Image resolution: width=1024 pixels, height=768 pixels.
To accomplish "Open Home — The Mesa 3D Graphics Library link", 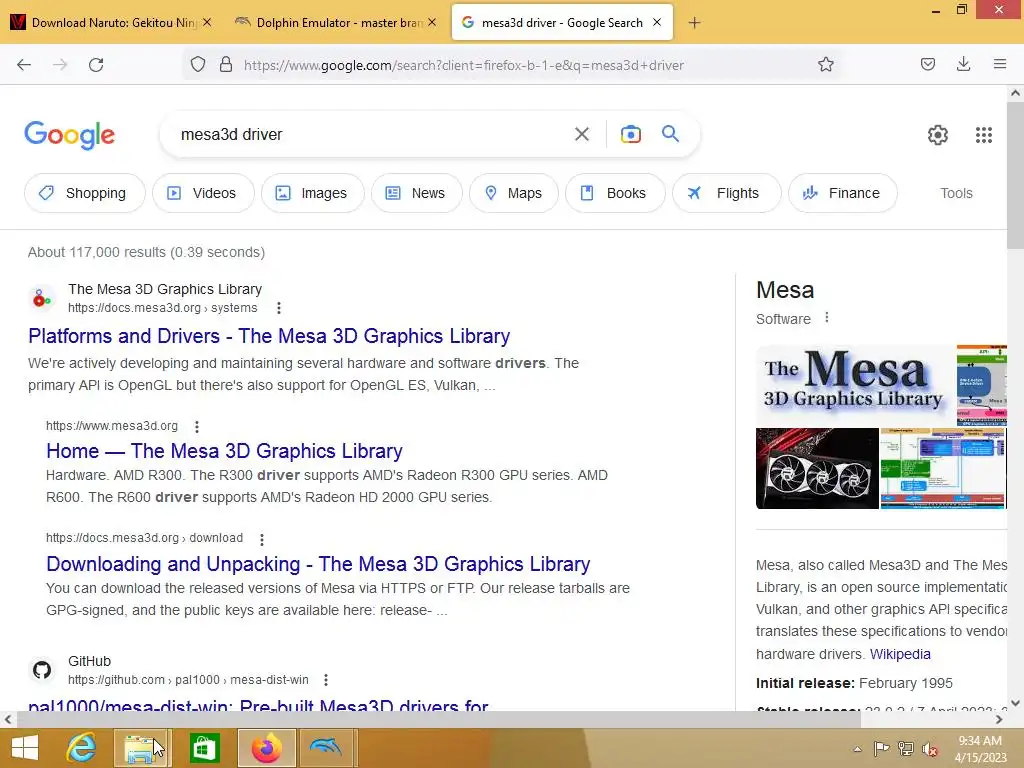I will (x=224, y=451).
